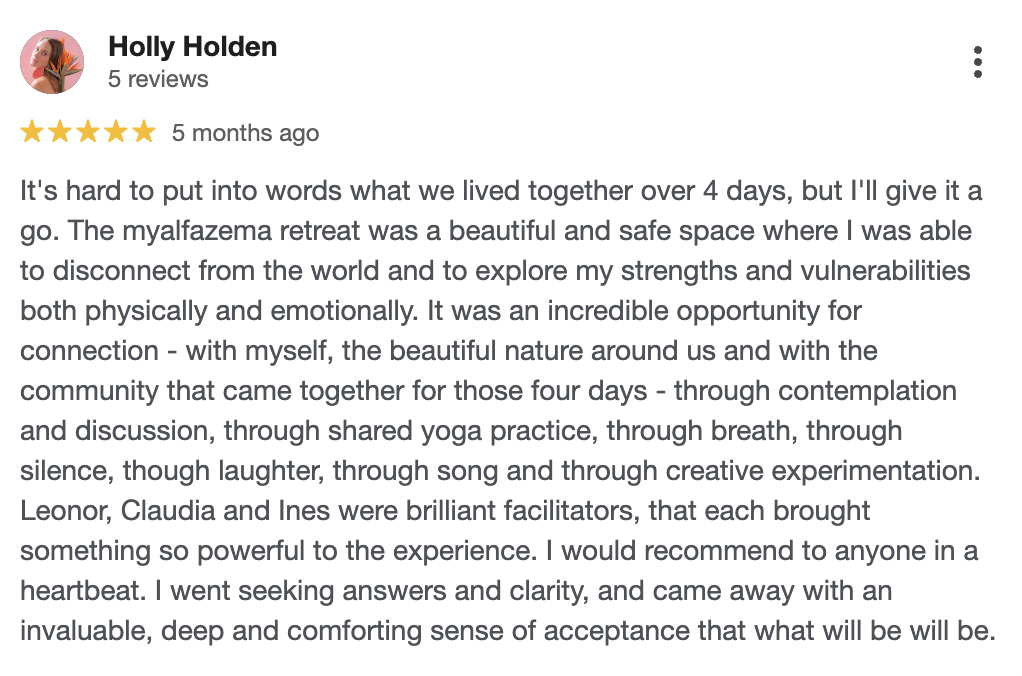Click the fifth yellow rating star
The width and height of the screenshot is (1022, 676).
tap(144, 132)
